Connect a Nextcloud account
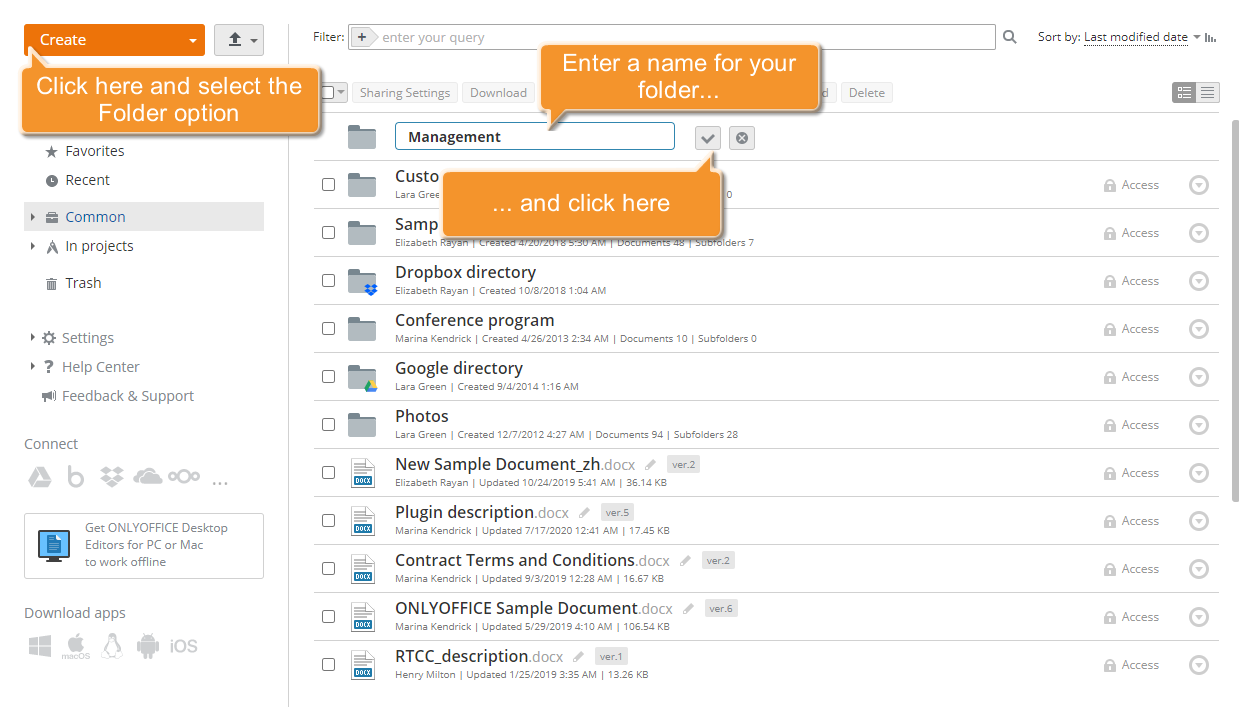The image size is (1240, 708). [x=184, y=476]
